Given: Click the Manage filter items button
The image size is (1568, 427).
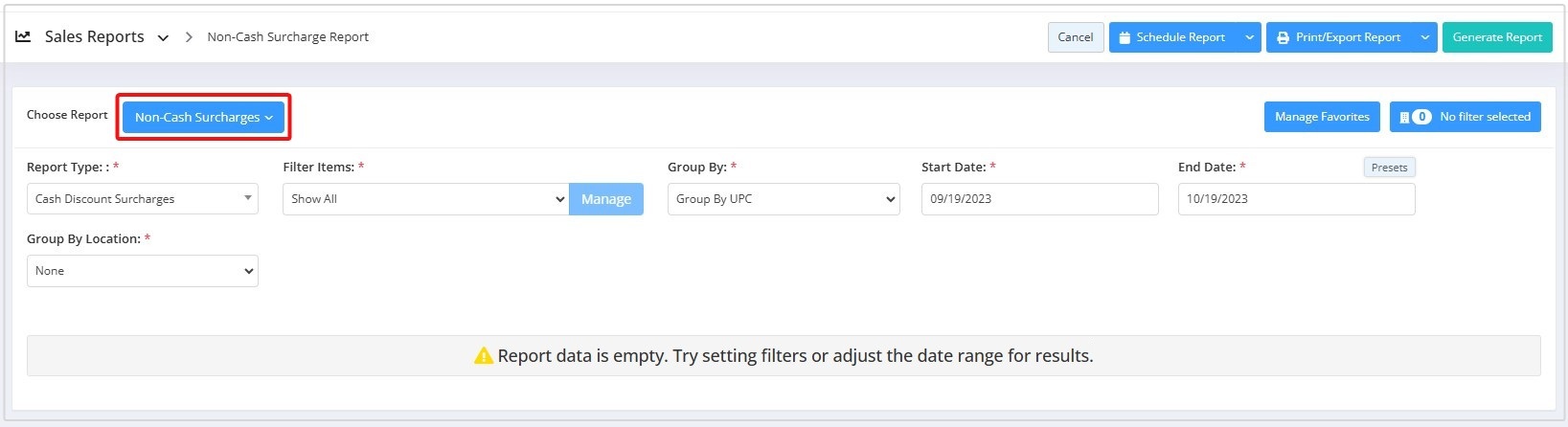Looking at the screenshot, I should (x=606, y=199).
